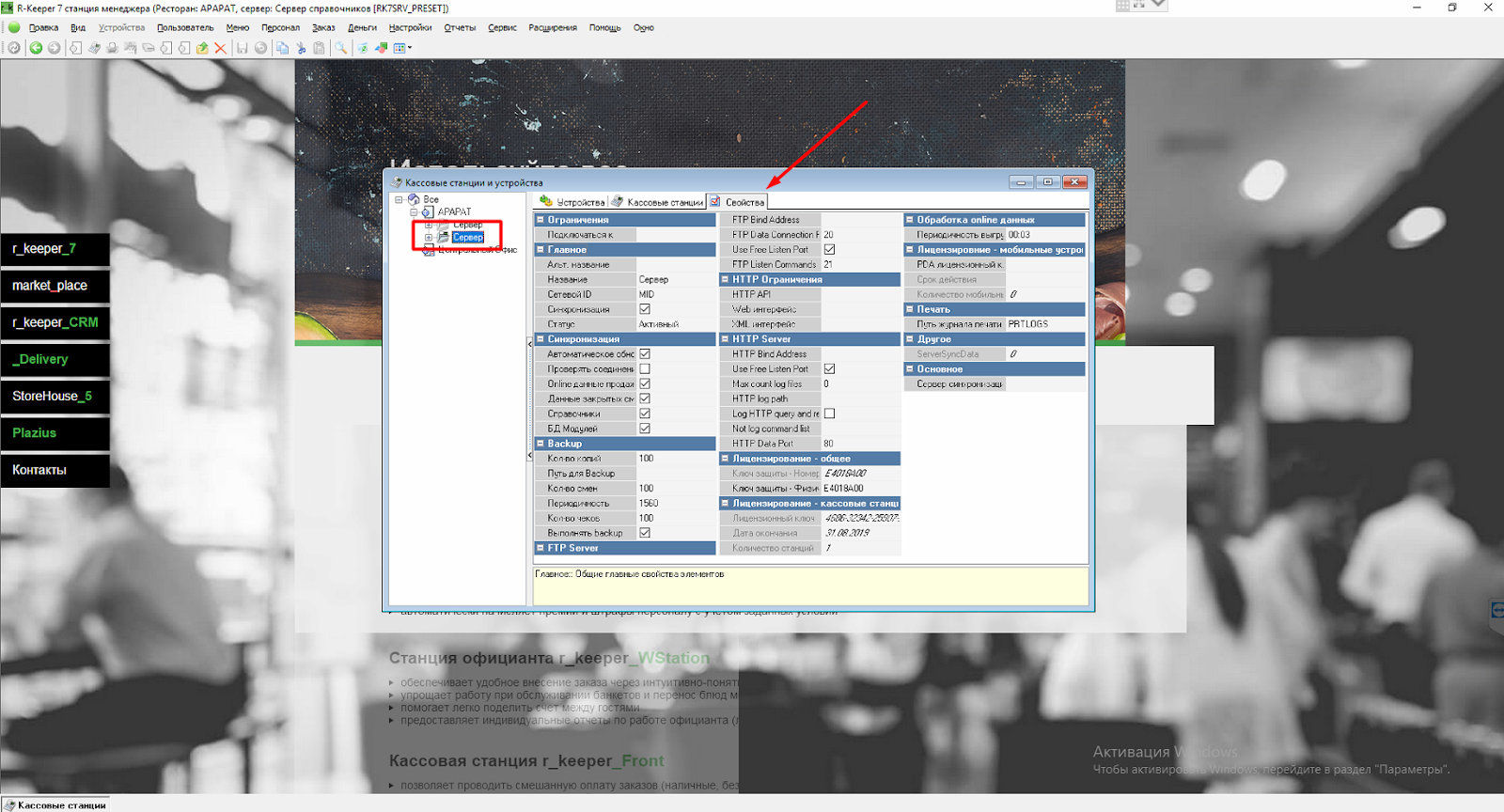Viewport: 1504px width, 812px height.
Task: Open the StoreHouse_5 side link
Action: [x=55, y=396]
